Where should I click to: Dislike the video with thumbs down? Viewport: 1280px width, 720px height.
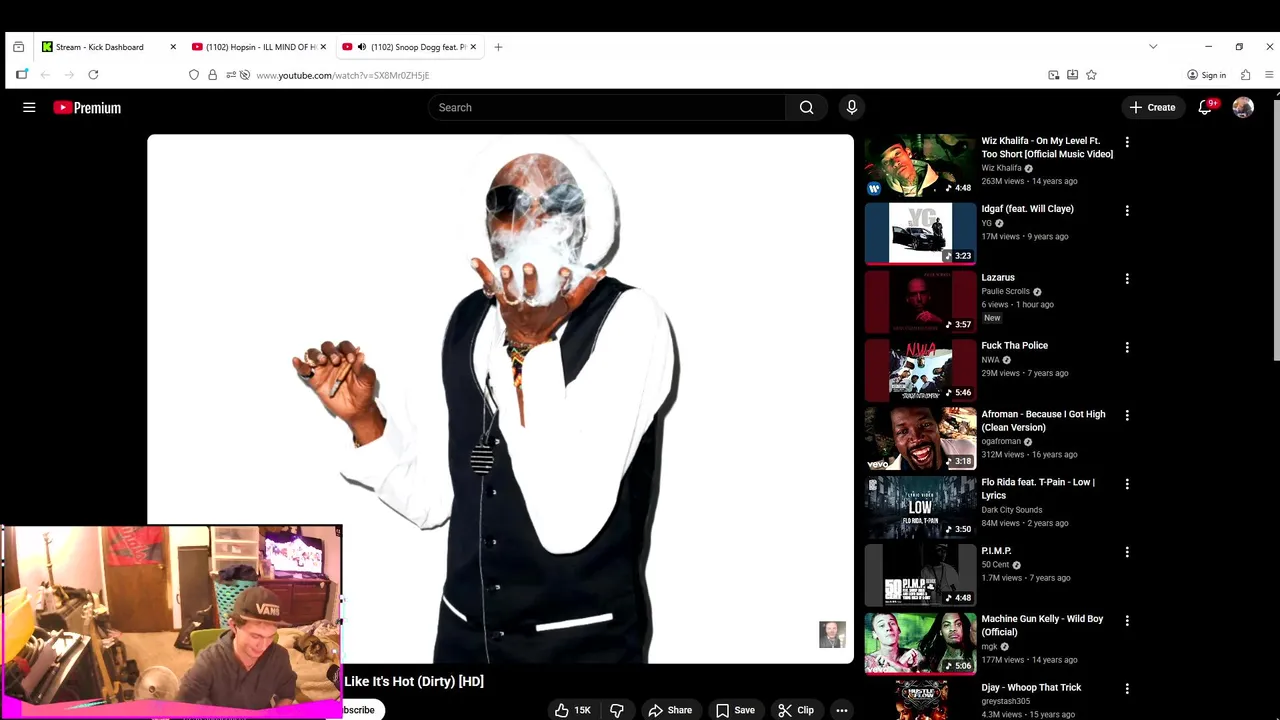tap(617, 710)
